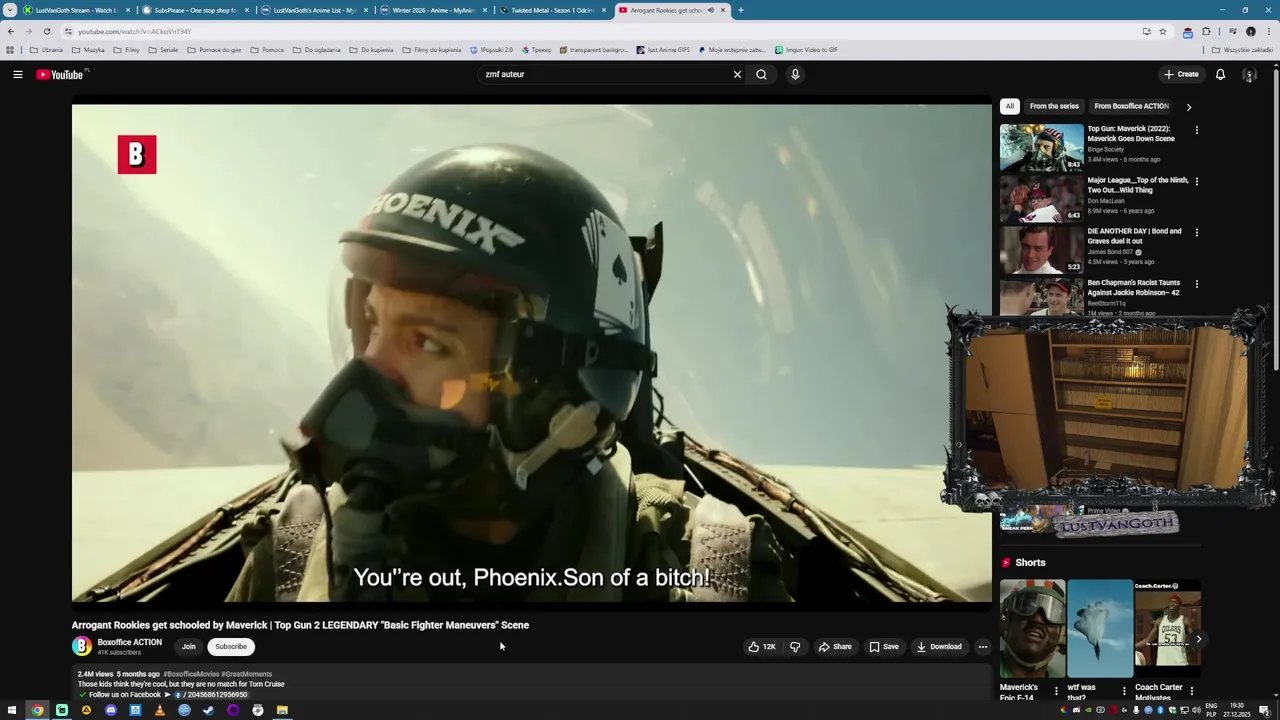Select the From Boxoffice ACTION chip

(x=1131, y=106)
